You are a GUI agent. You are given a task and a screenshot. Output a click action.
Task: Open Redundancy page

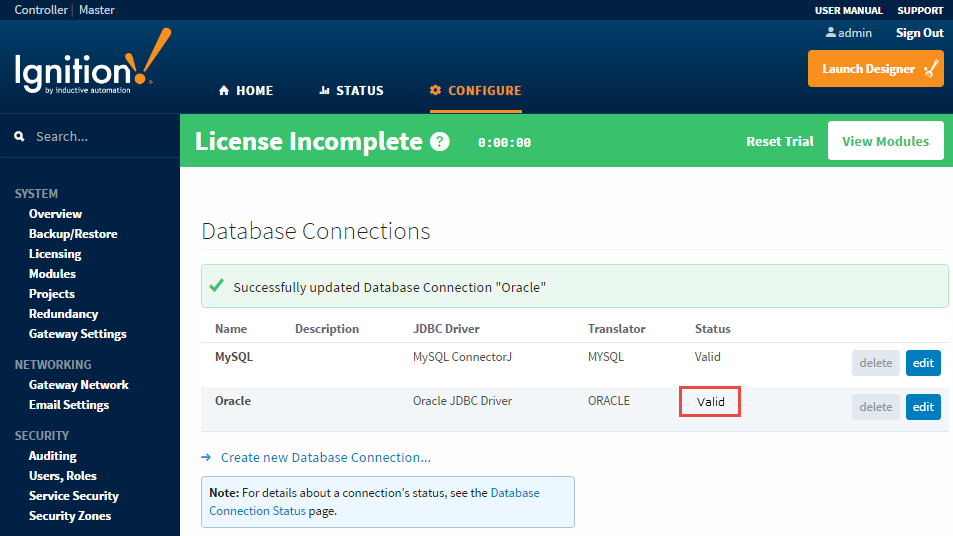click(x=63, y=314)
